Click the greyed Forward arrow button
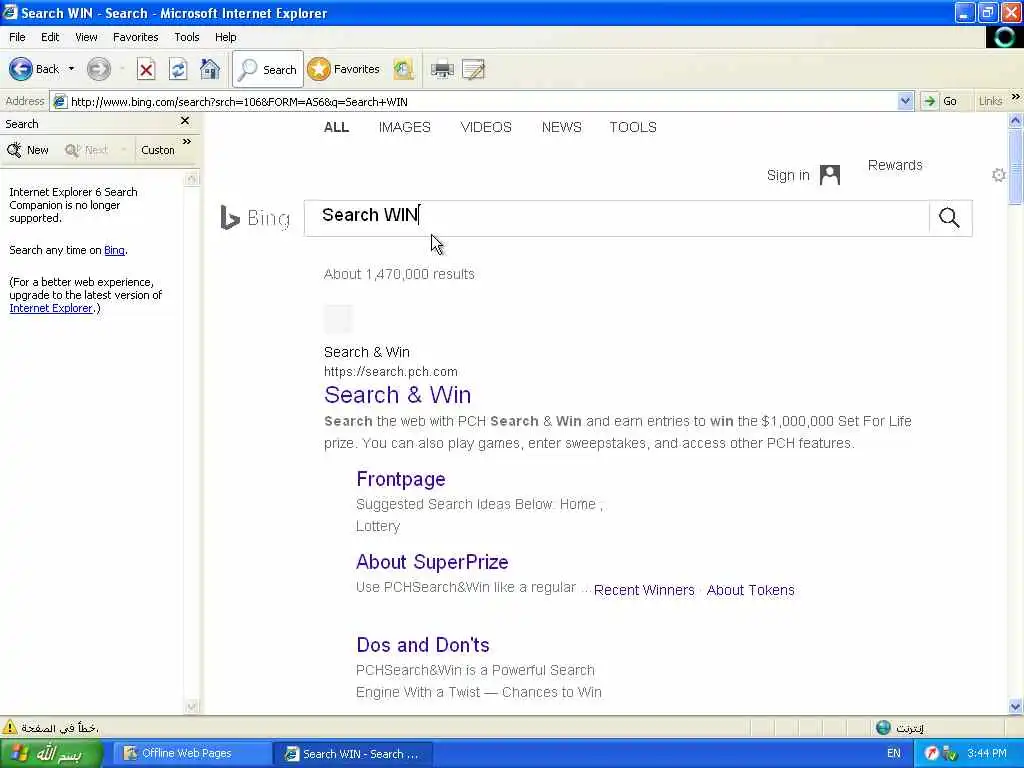Image resolution: width=1024 pixels, height=768 pixels. tap(99, 69)
